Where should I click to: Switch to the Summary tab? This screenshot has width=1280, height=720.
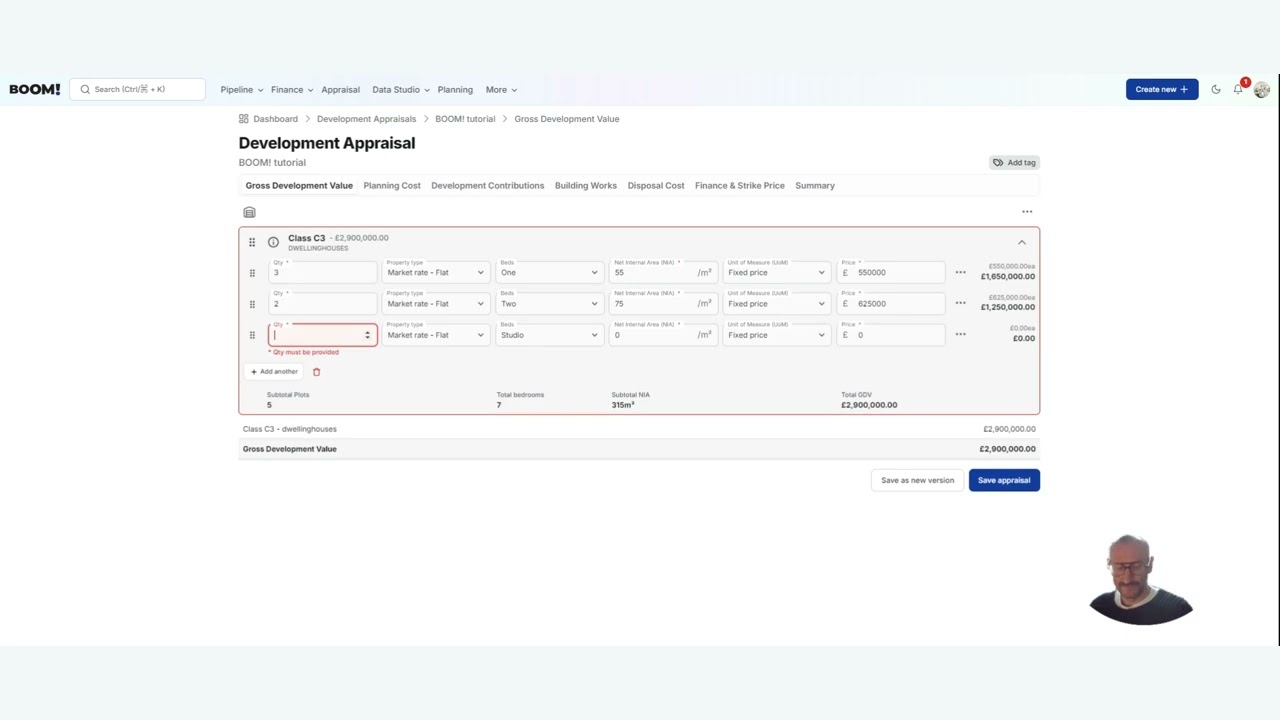815,185
